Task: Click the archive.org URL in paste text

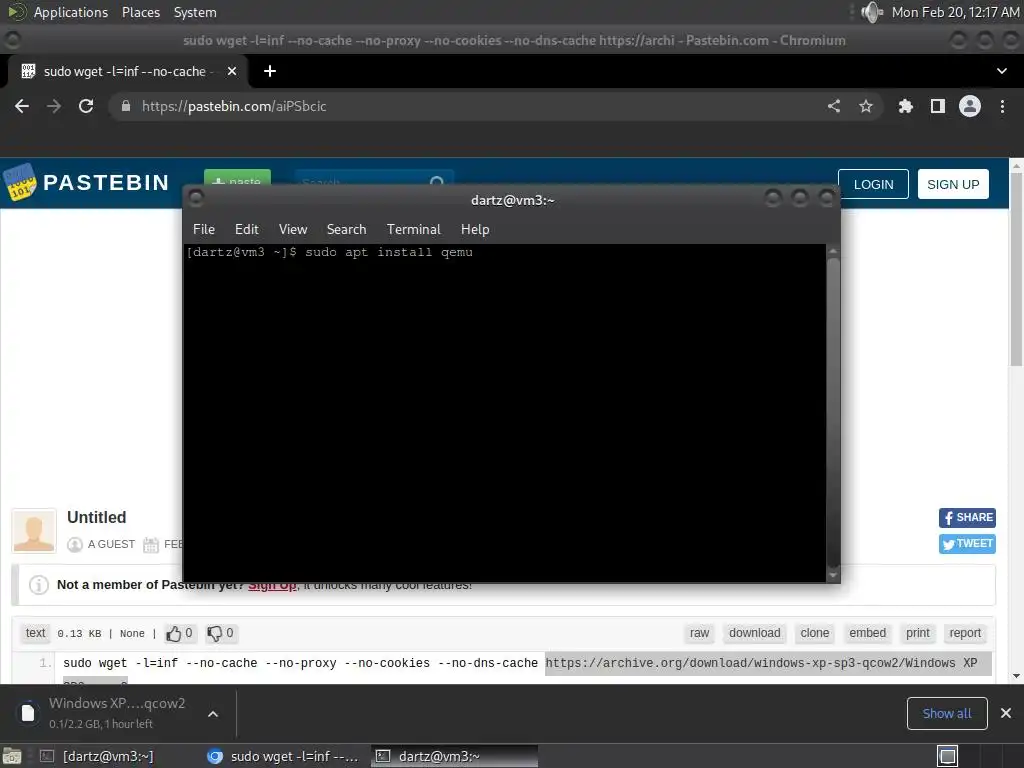Action: pos(761,663)
